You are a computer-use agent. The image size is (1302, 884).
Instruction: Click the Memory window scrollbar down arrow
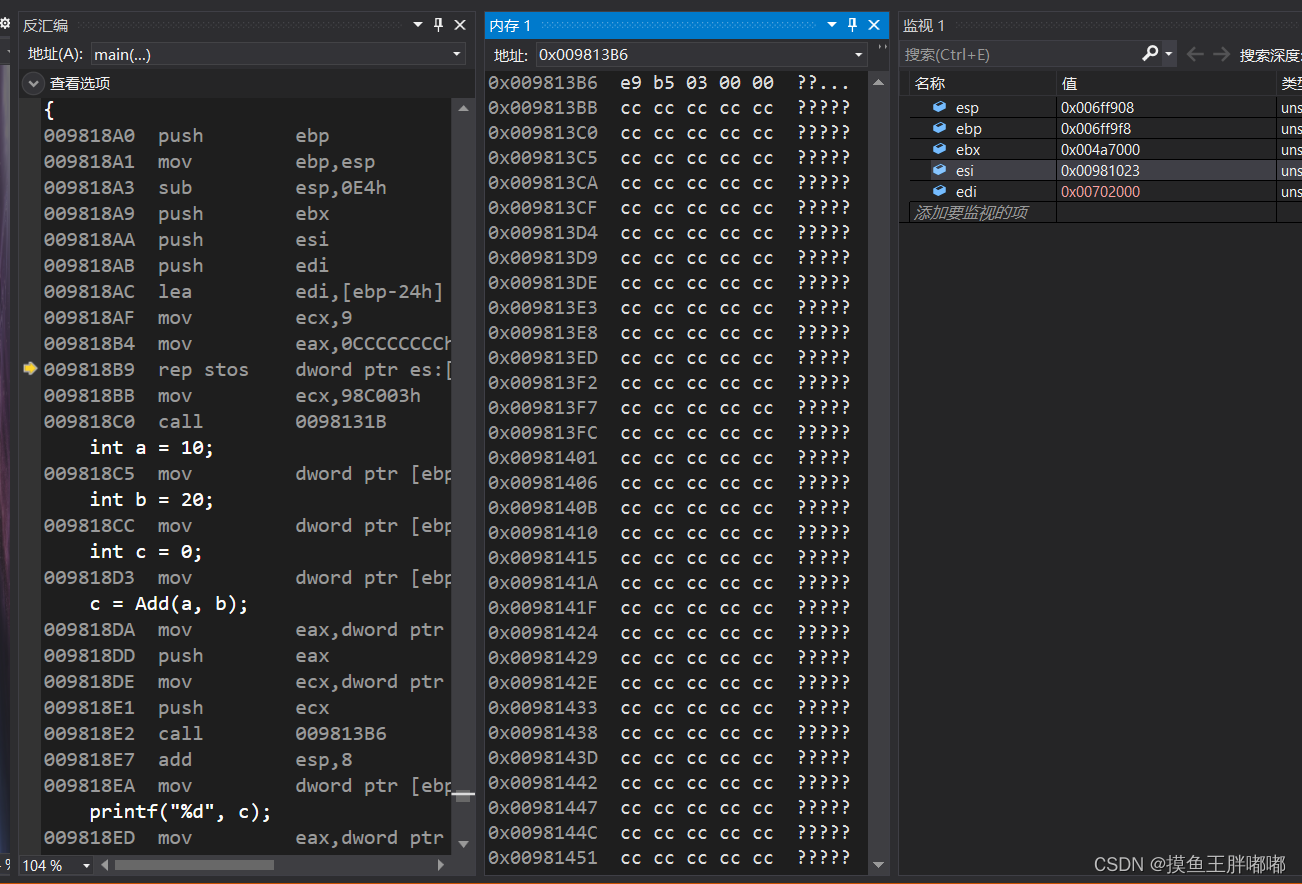click(x=879, y=865)
